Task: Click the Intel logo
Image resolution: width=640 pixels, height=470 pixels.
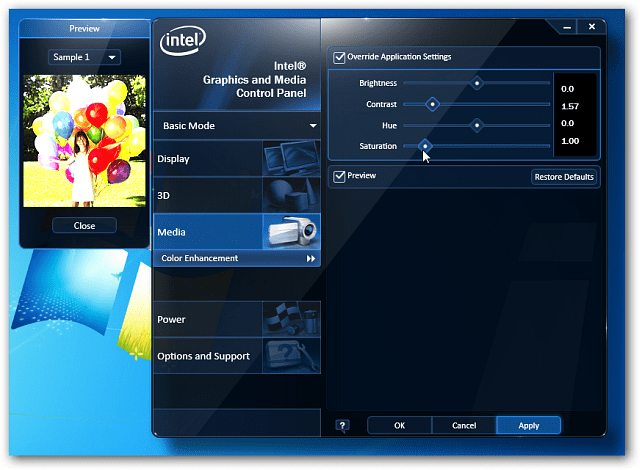Action: (x=182, y=40)
